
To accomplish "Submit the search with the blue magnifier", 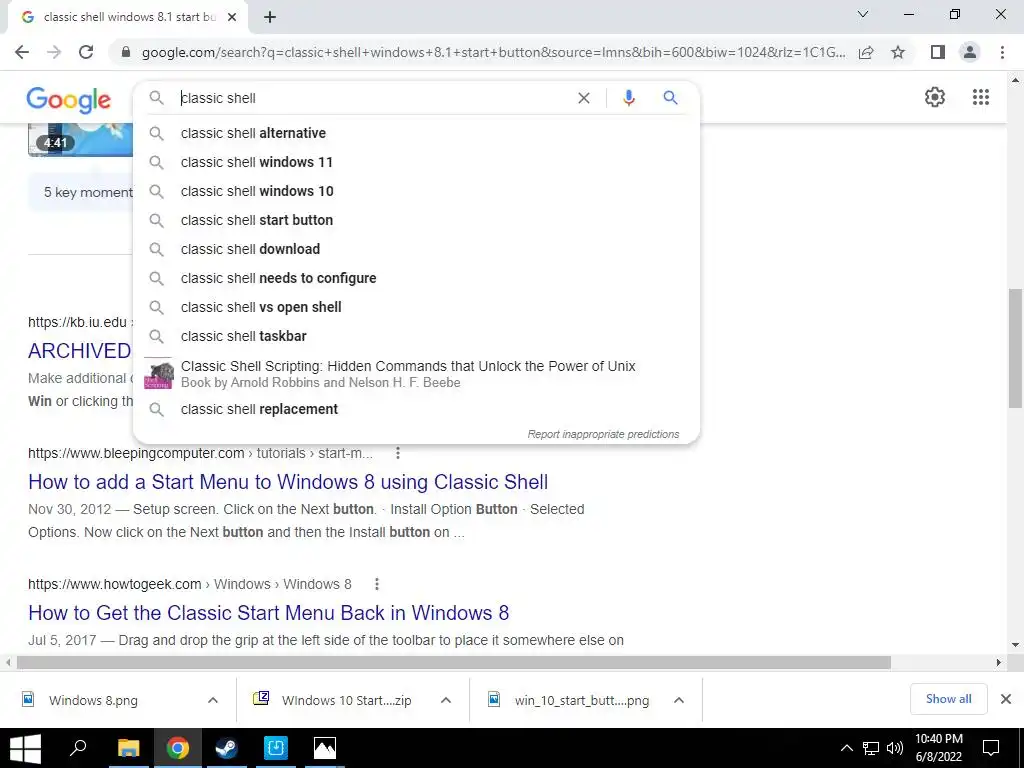I will 670,98.
